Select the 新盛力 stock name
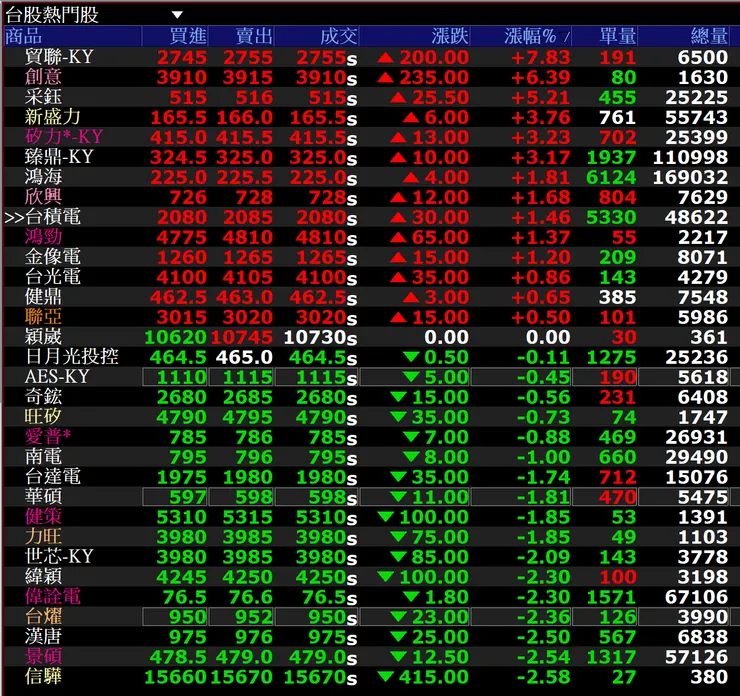The image size is (740, 696). tap(52, 117)
